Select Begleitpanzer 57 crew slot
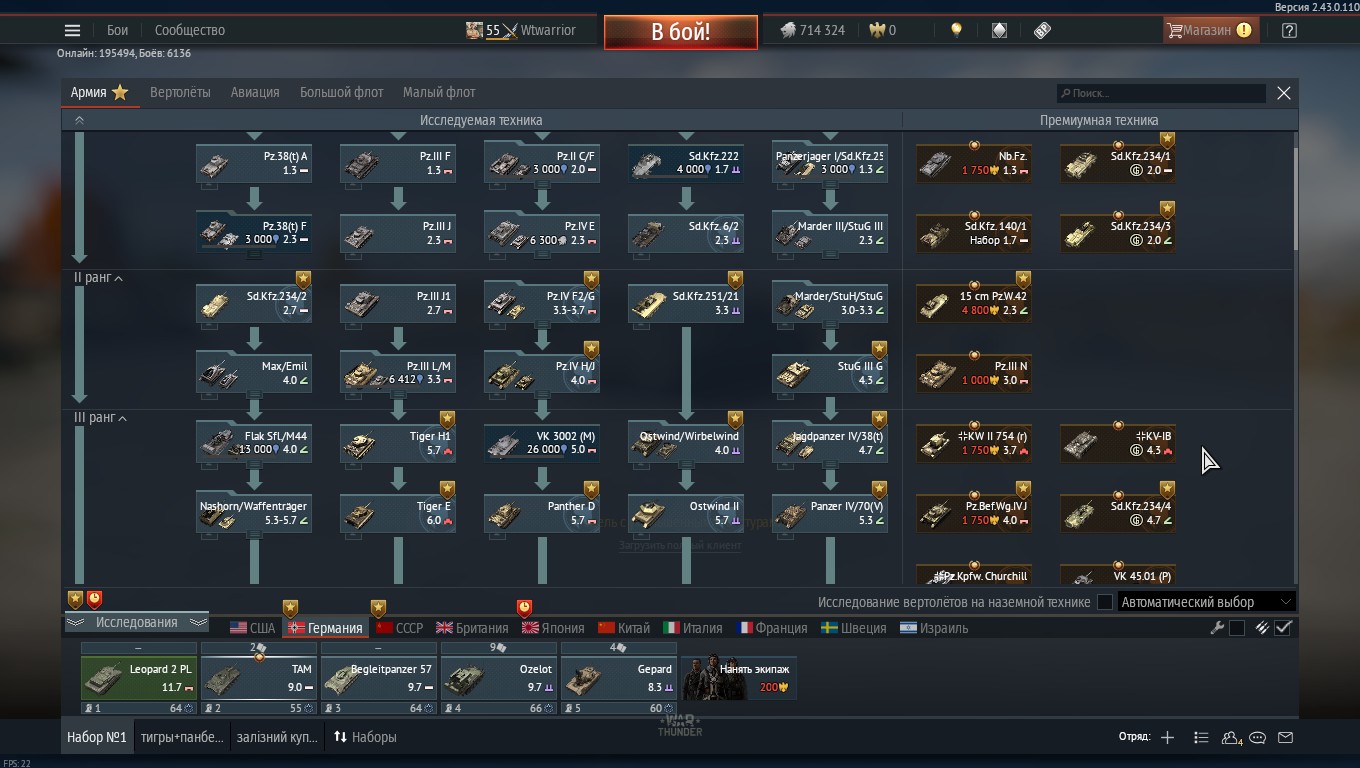This screenshot has height=768, width=1360. coord(378,678)
